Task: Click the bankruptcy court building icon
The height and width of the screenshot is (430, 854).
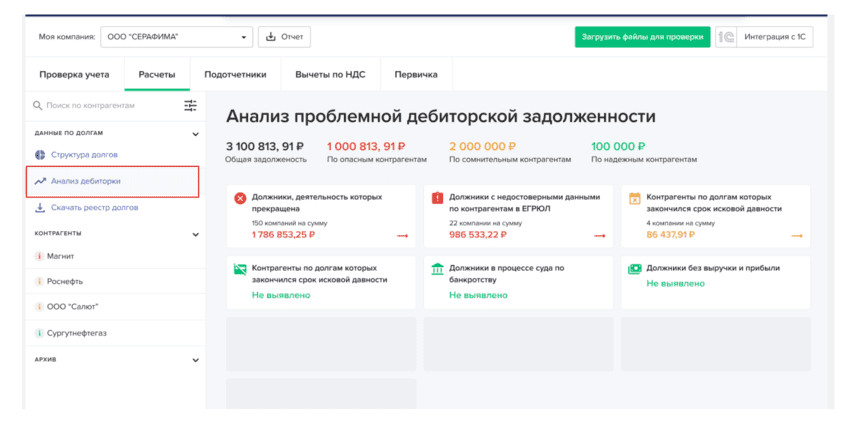Action: [437, 269]
